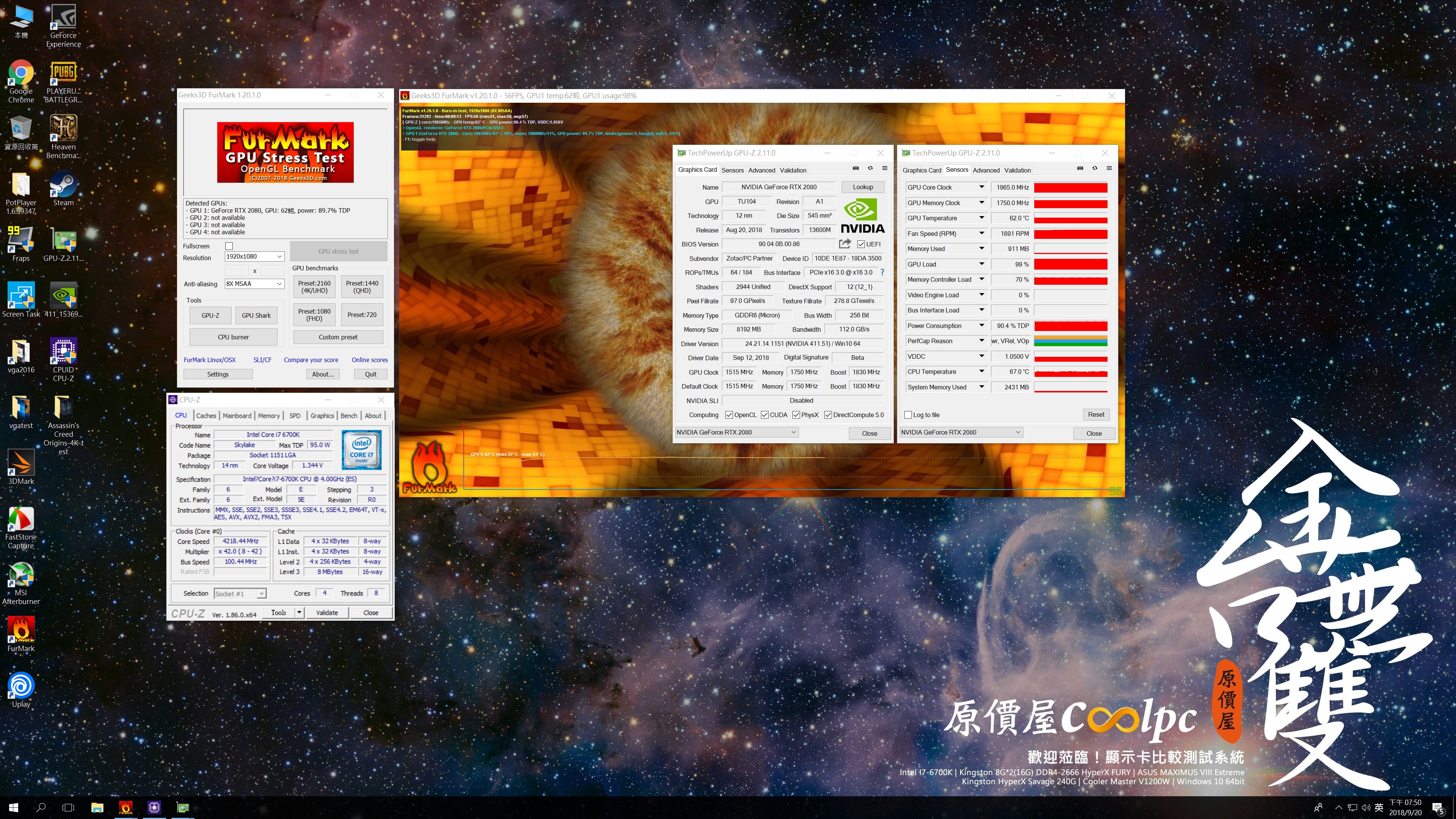
Task: Launch the 3DMark desktop shortcut
Action: [21, 467]
